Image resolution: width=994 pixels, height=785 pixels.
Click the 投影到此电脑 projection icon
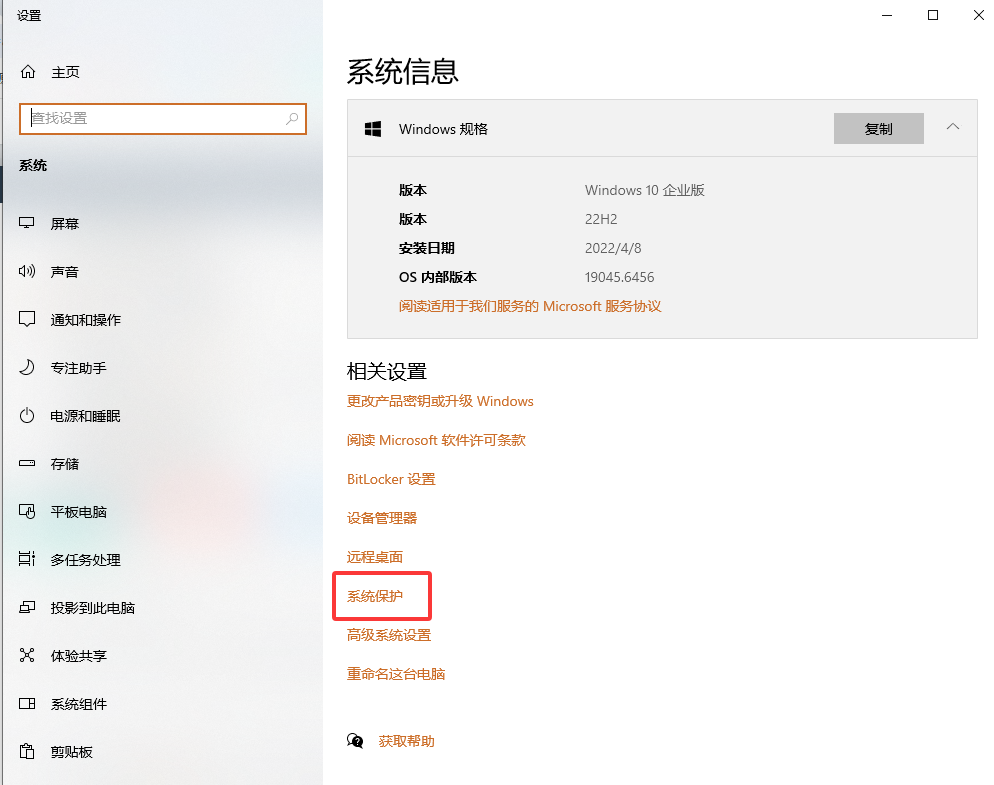27,607
